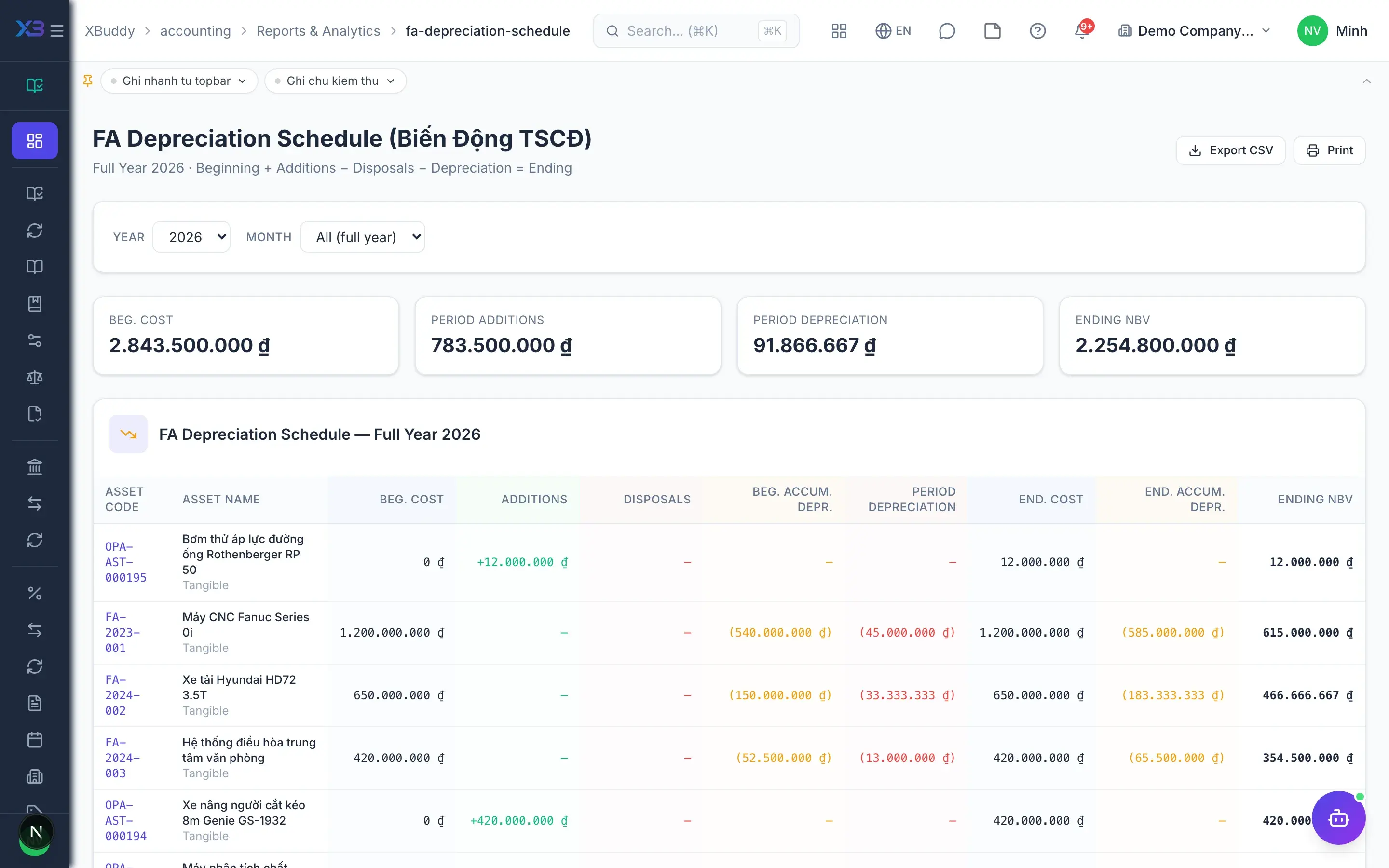The height and width of the screenshot is (868, 1389).
Task: Click the XB logo
Action: [x=29, y=29]
